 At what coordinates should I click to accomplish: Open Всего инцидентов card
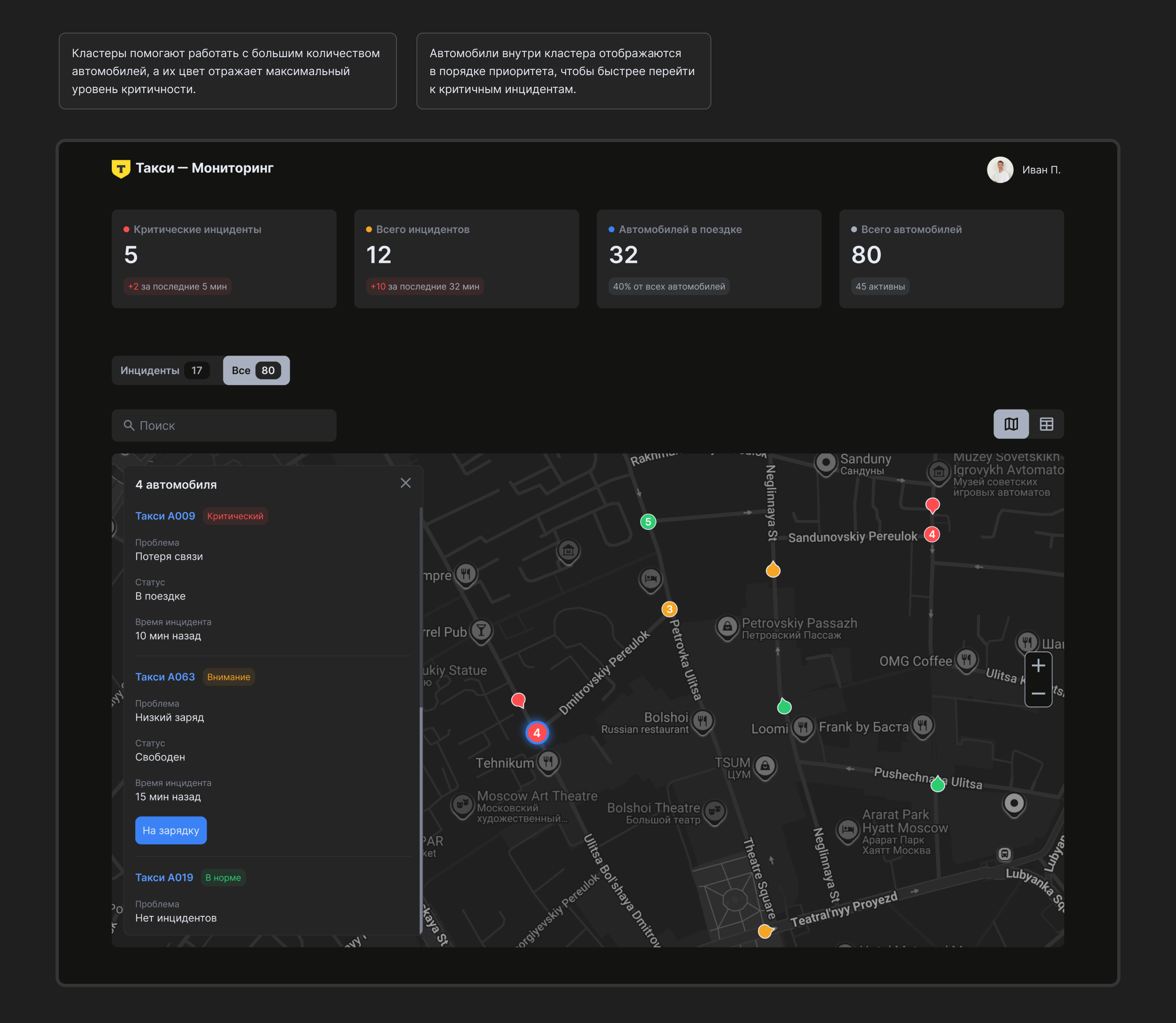tap(466, 258)
